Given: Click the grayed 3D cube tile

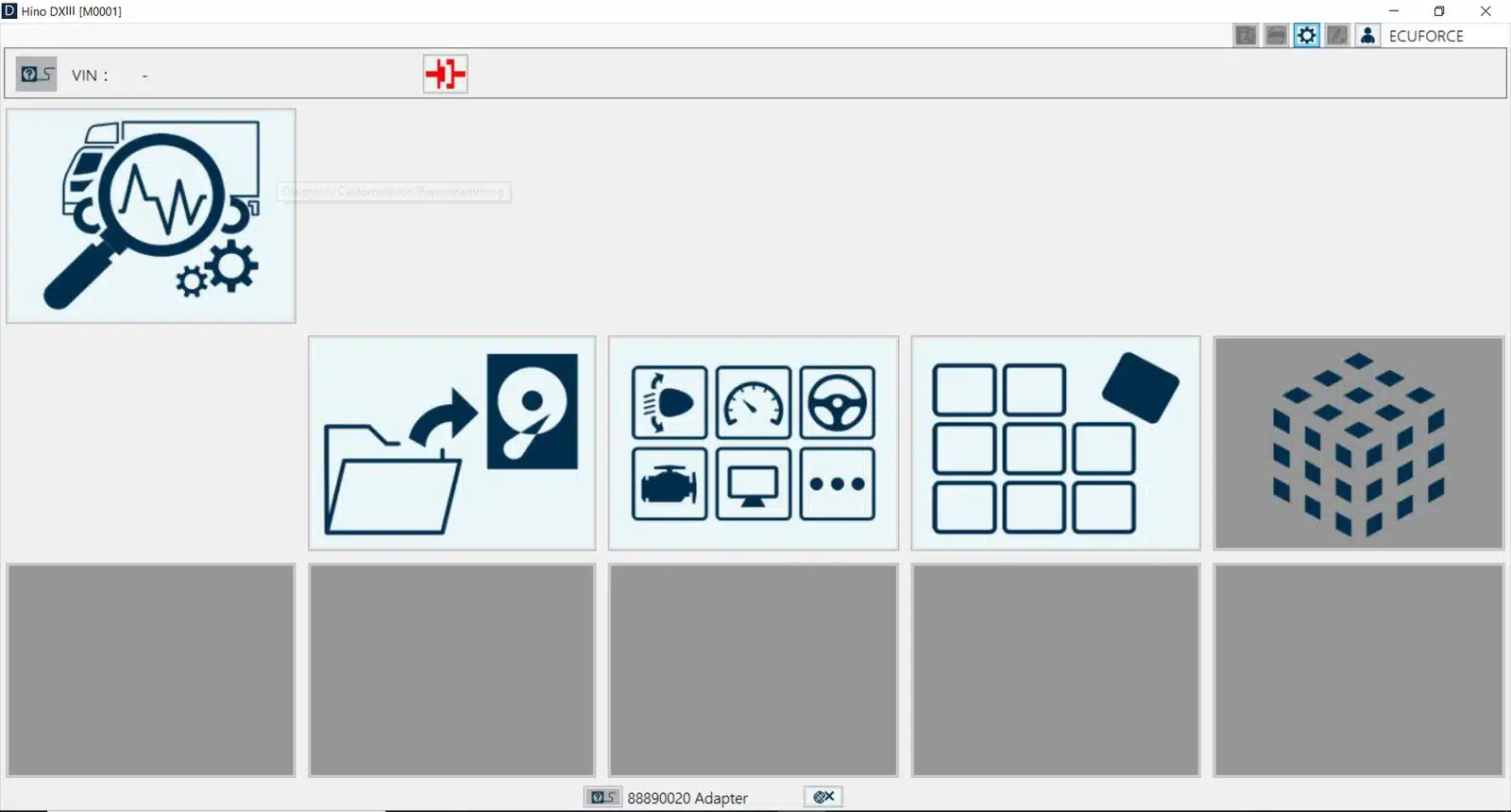Looking at the screenshot, I should tap(1358, 443).
